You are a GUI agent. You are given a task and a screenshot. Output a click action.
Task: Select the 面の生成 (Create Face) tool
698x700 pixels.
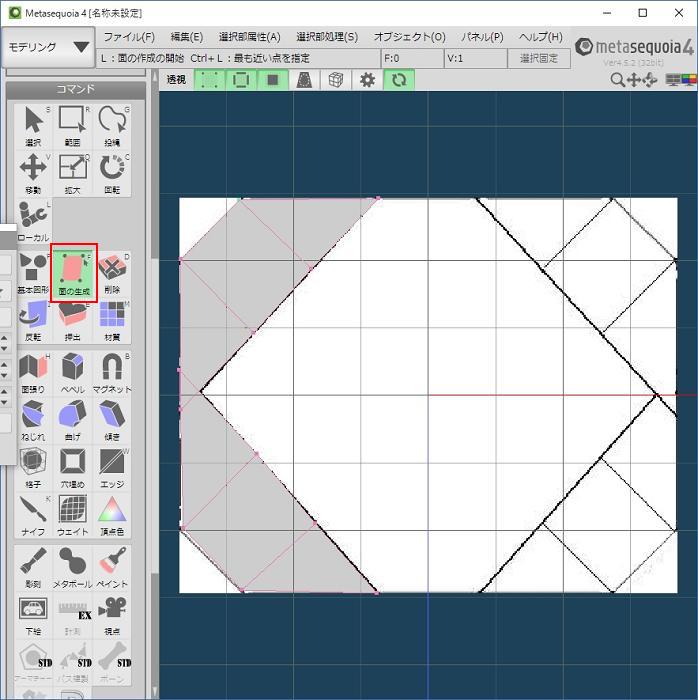[73, 272]
